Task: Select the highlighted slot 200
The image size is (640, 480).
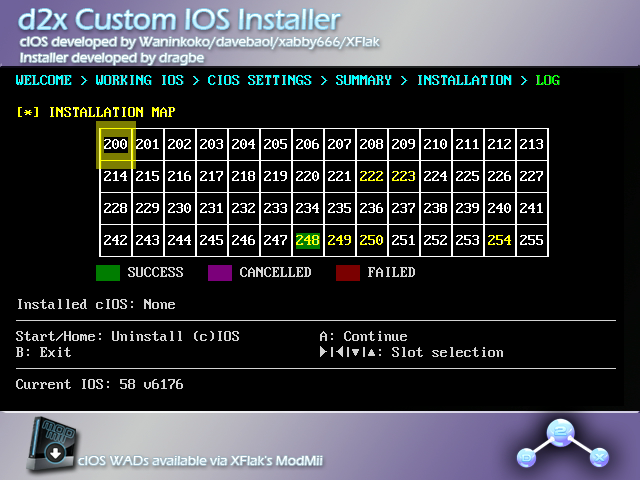Action: [x=116, y=145]
